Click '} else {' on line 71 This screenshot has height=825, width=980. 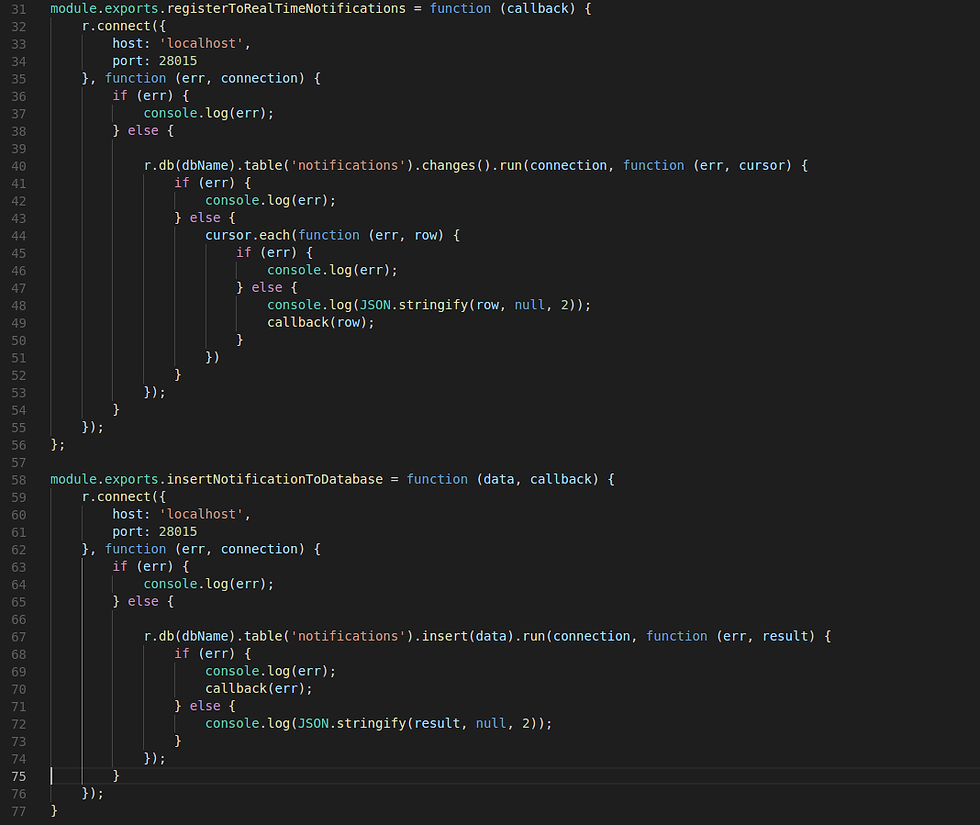point(205,706)
